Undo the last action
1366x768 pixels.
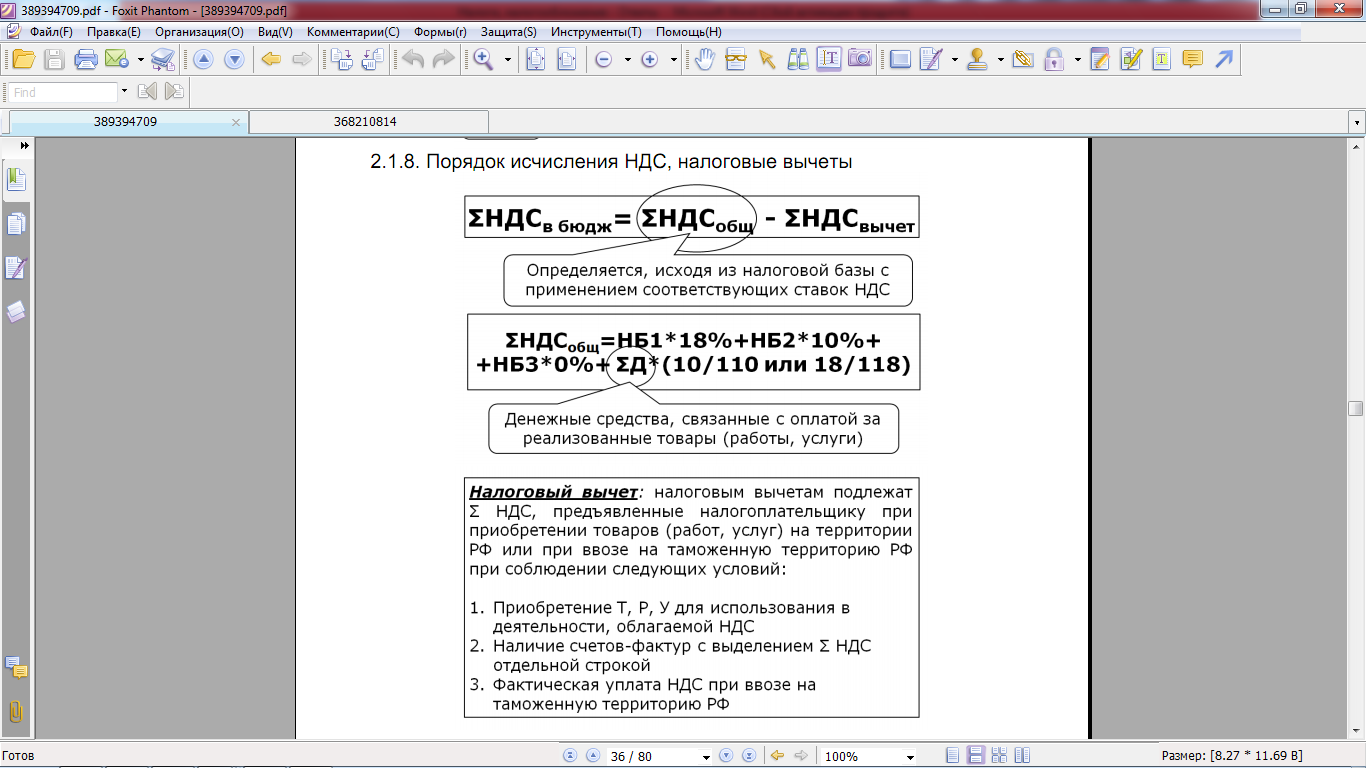[x=412, y=59]
